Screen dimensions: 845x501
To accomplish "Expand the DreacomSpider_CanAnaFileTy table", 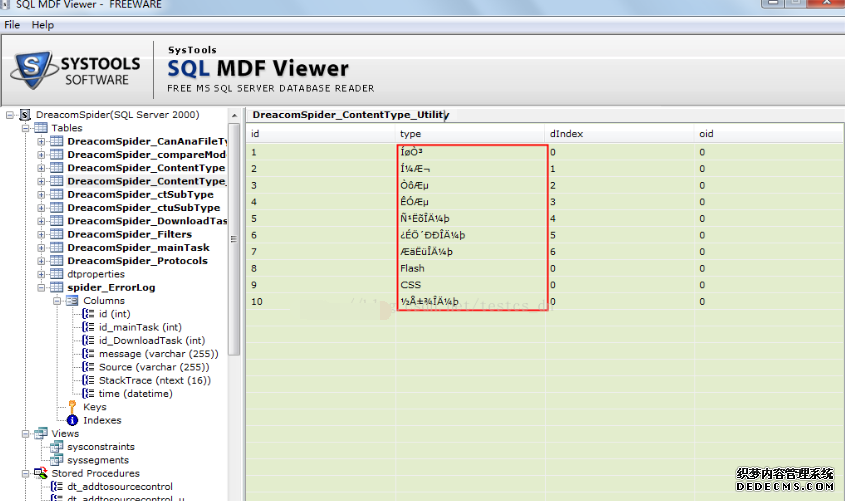I will pyautogui.click(x=41, y=142).
